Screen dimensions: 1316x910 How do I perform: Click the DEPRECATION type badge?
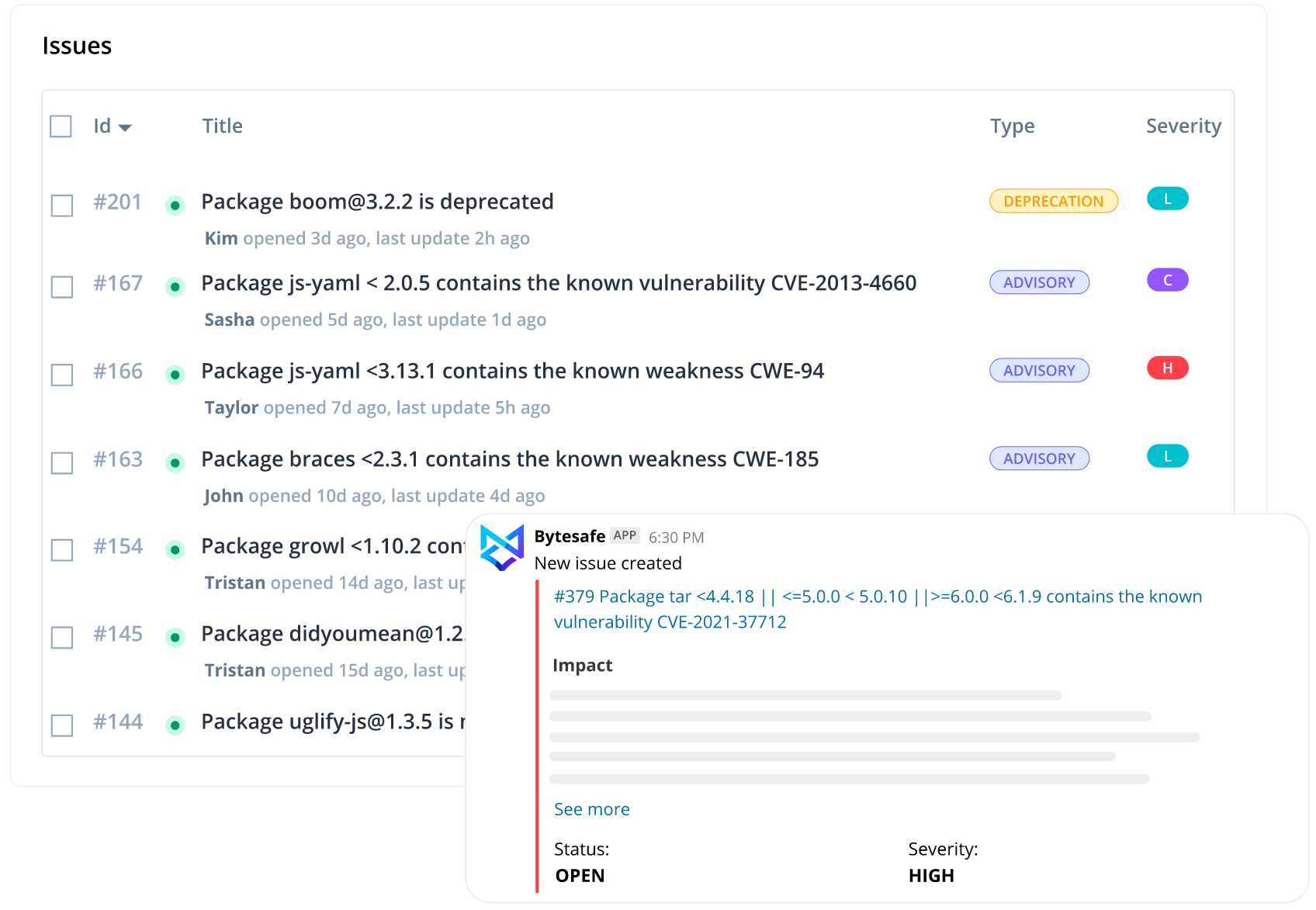(1053, 200)
